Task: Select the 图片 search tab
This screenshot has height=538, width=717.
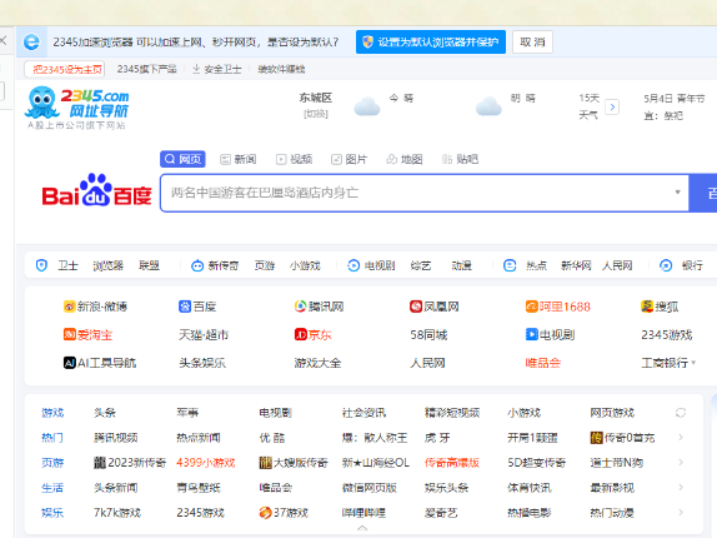Action: (x=349, y=159)
